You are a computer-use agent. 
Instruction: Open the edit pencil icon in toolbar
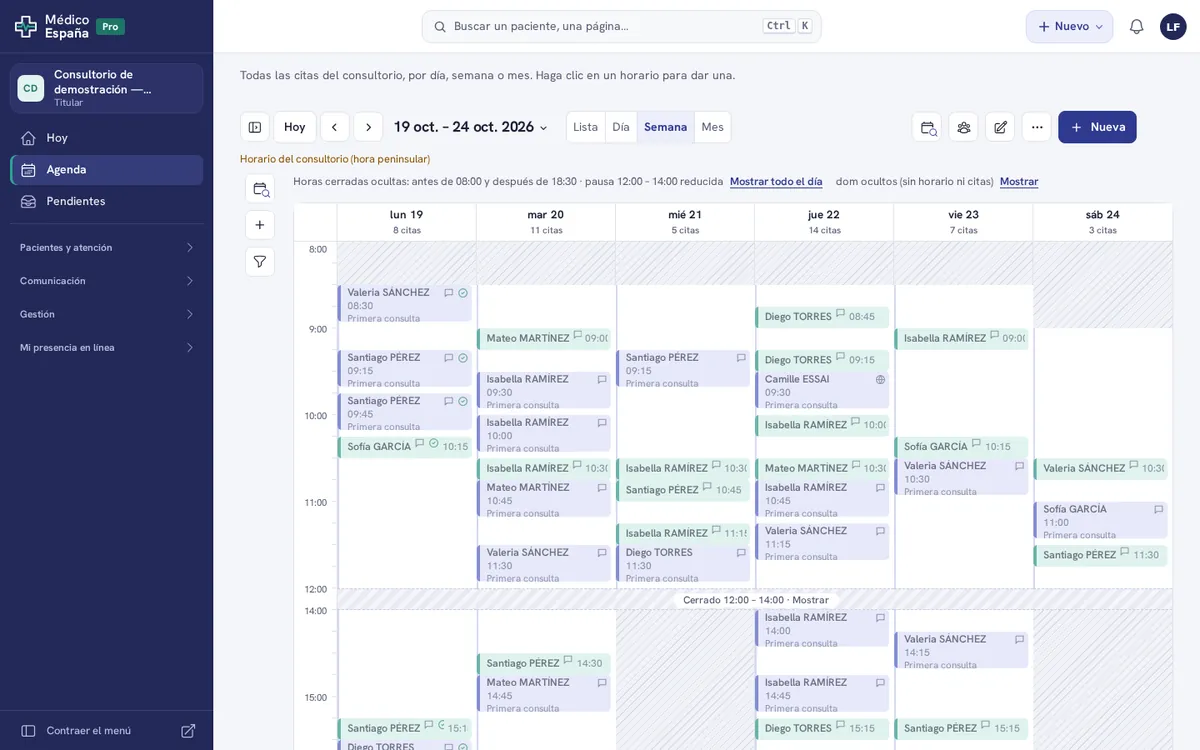1000,127
